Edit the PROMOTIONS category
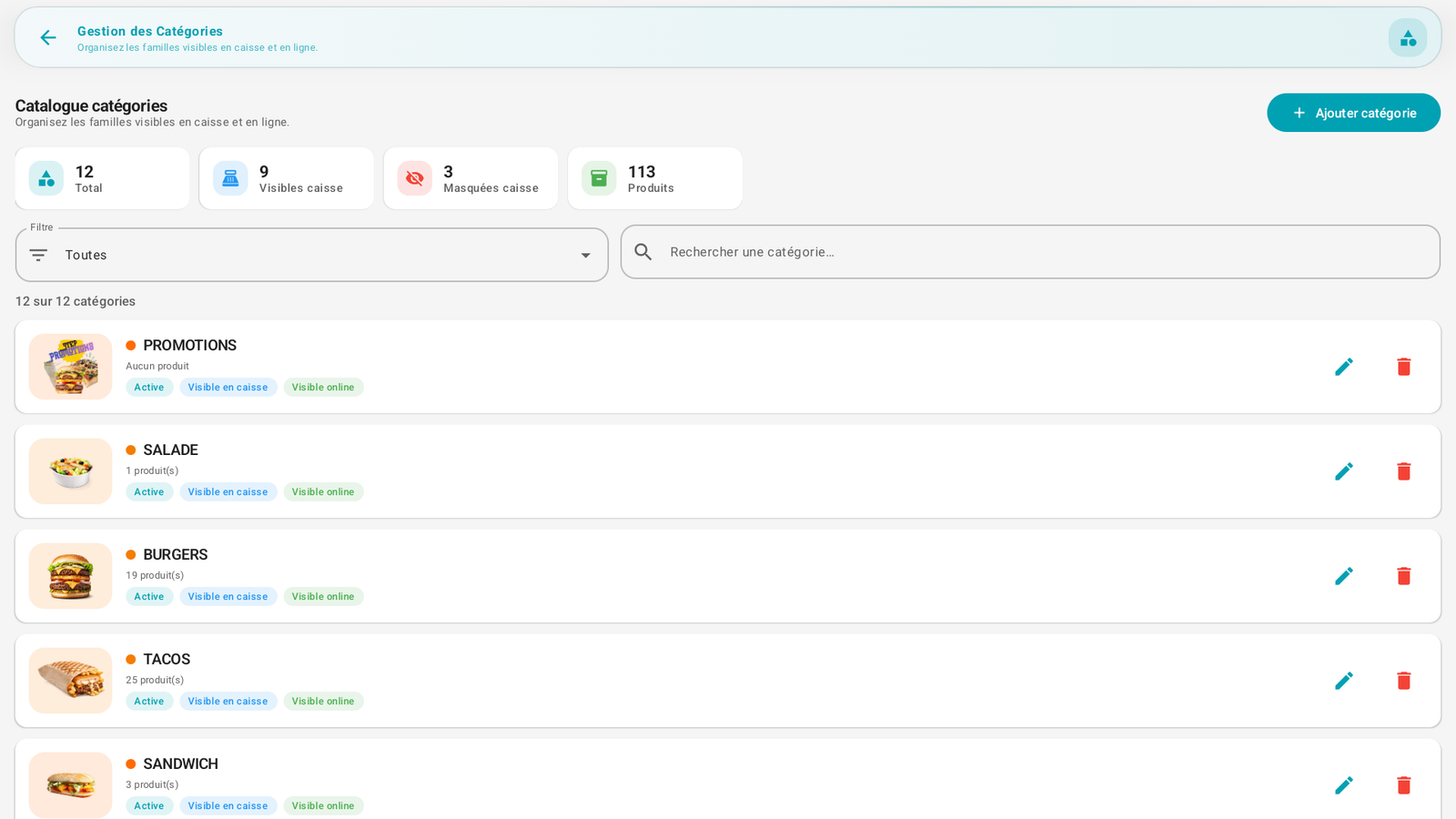This screenshot has height=819, width=1456. [x=1344, y=367]
